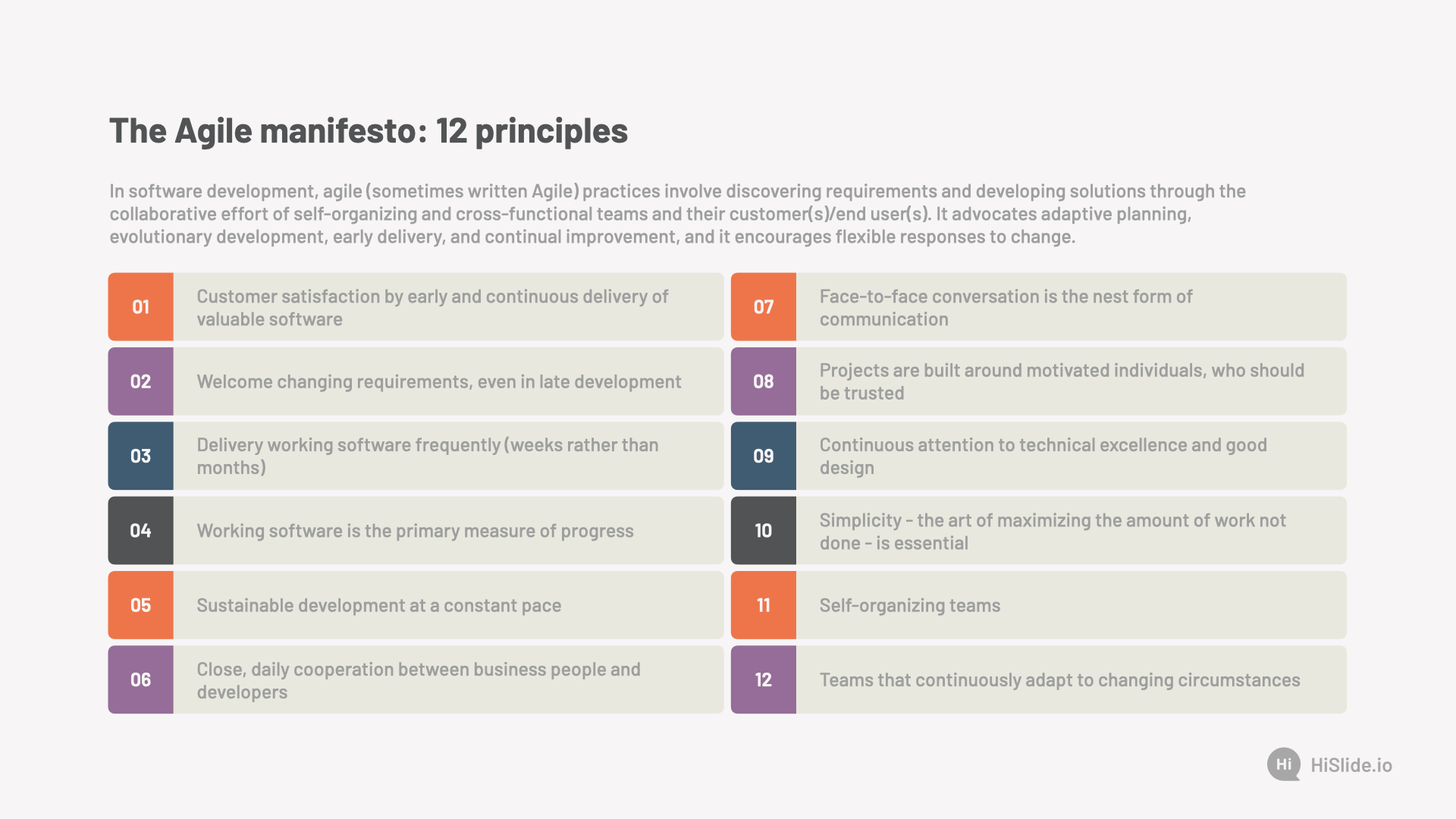
Task: Click the HiSlide.io speech bubble logo icon
Action: [x=1284, y=764]
